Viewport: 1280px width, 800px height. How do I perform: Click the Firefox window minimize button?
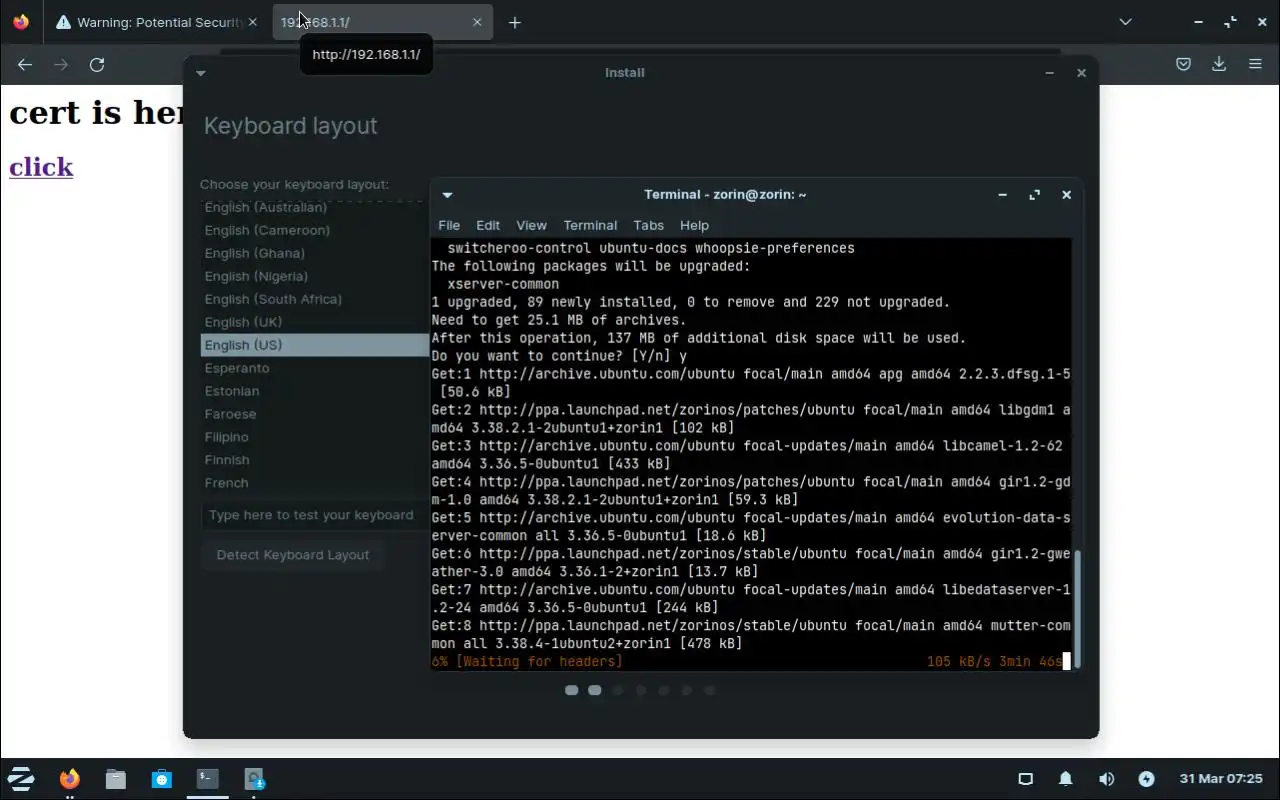click(1198, 22)
